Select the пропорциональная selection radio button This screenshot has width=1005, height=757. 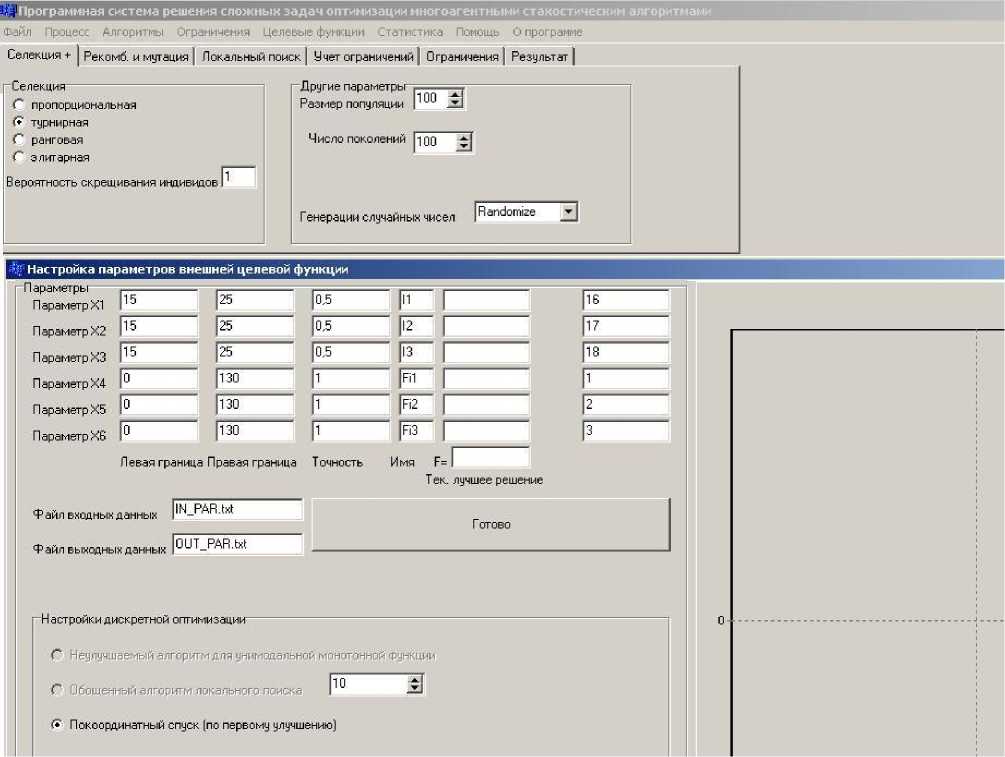(x=19, y=105)
